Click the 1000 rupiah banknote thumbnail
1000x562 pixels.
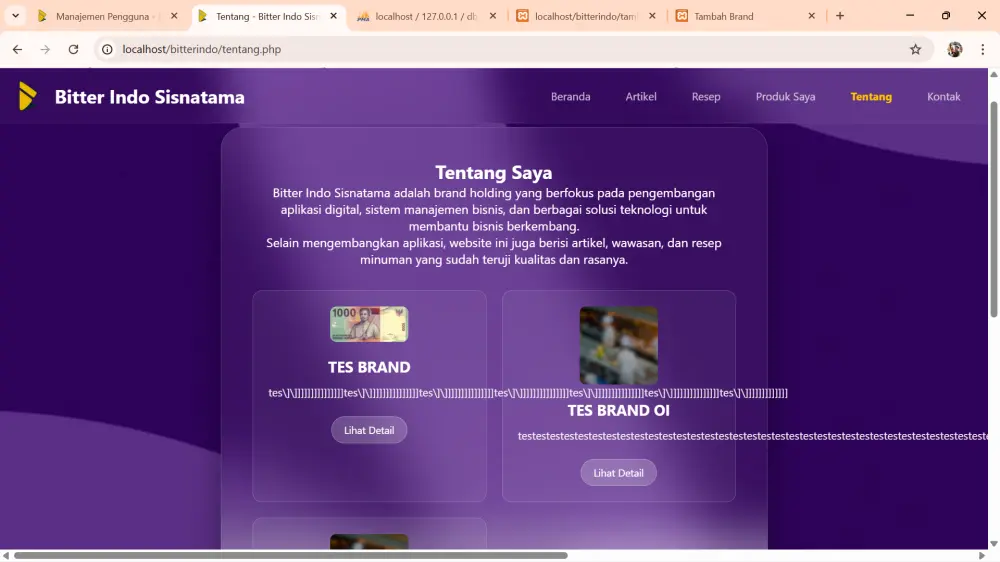(x=369, y=324)
